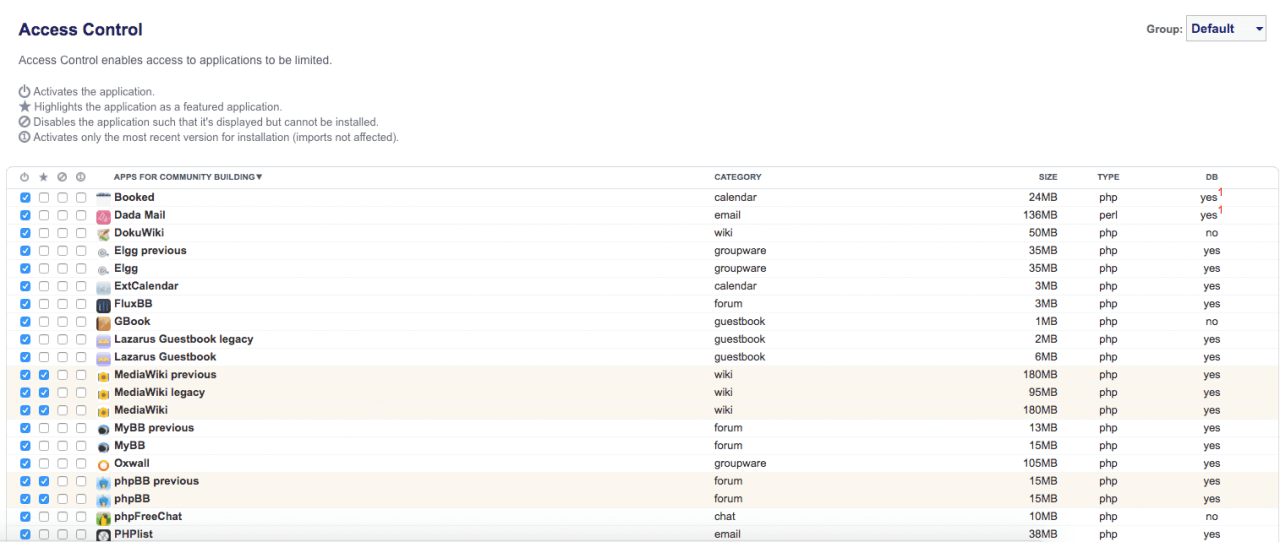Screen dimensions: 1280x542
Task: Click the Lazarus Guestbook app icon
Action: tap(103, 358)
